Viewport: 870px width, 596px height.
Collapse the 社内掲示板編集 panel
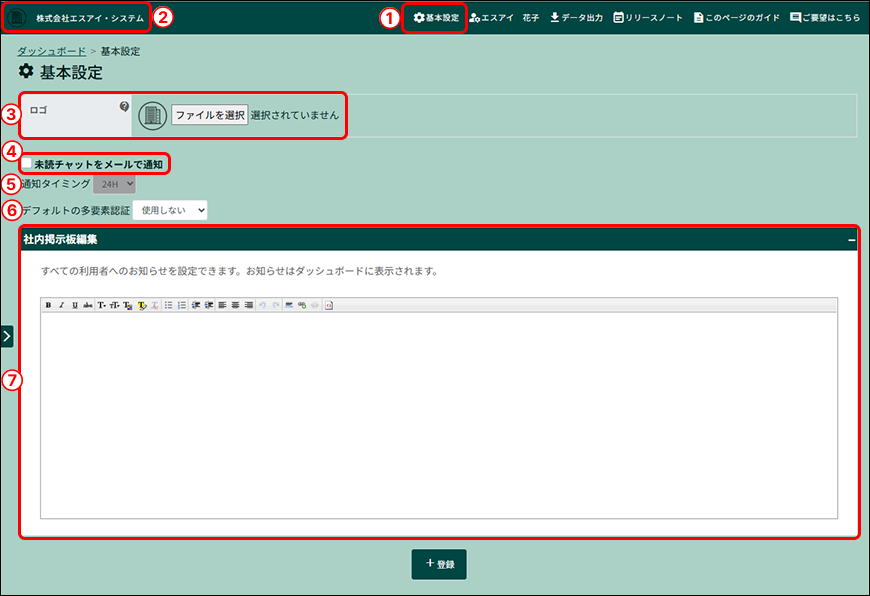[x=851, y=240]
